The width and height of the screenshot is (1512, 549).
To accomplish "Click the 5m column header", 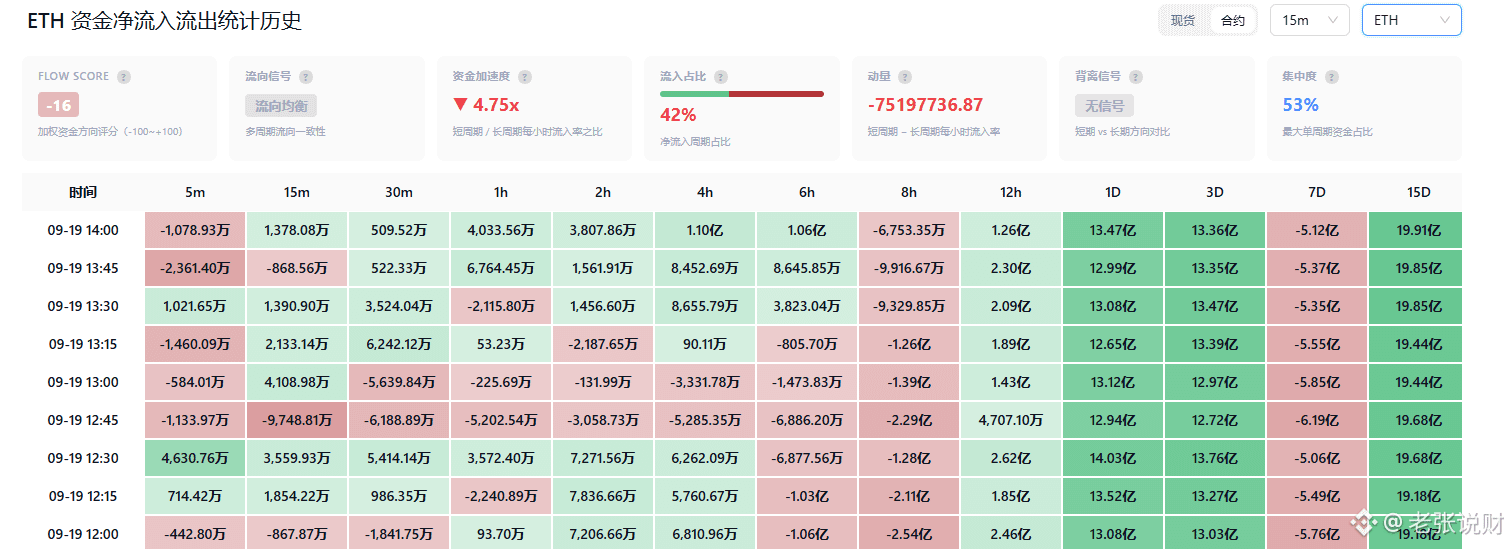I will [195, 192].
